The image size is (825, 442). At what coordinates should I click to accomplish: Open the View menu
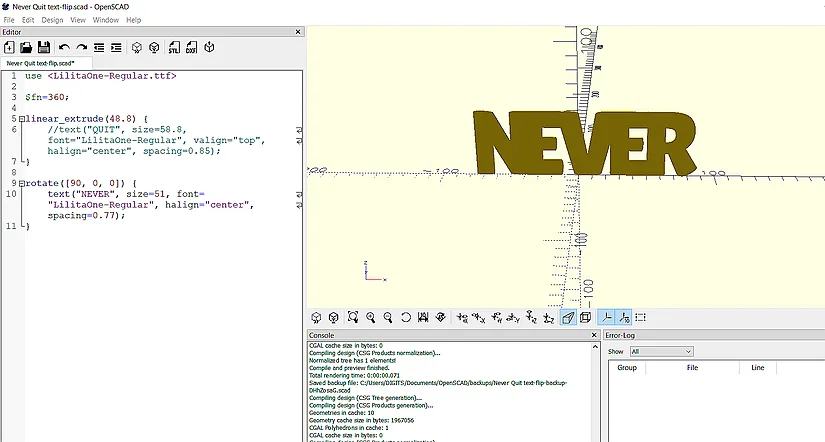(x=78, y=20)
